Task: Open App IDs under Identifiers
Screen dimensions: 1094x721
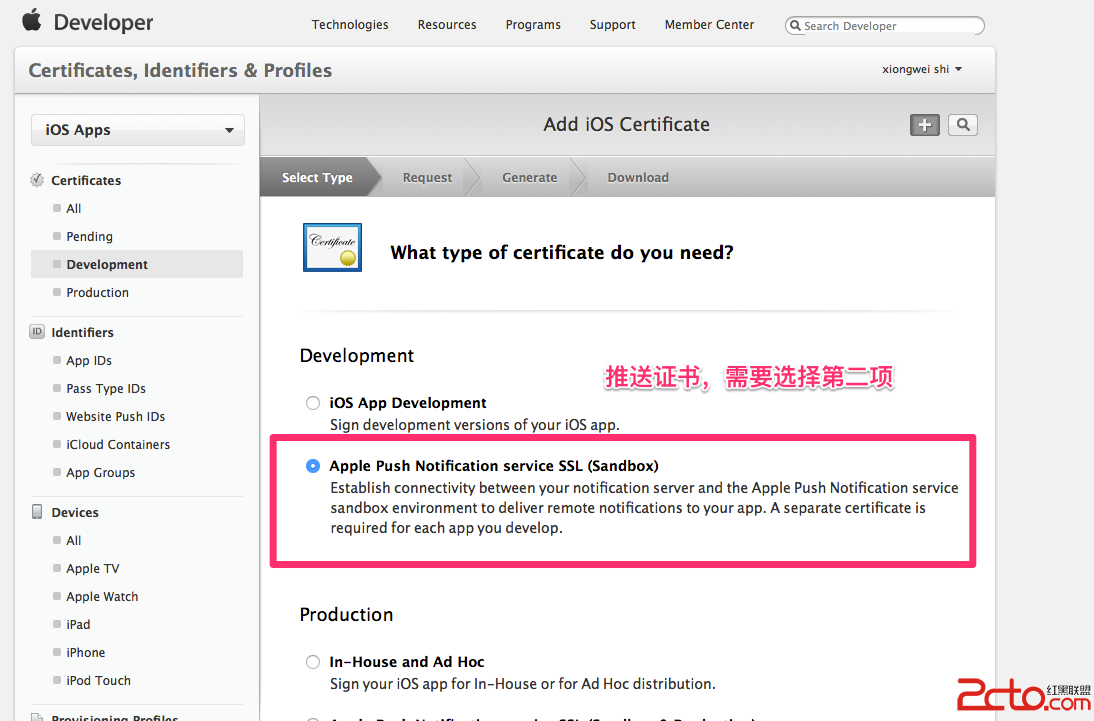Action: [89, 361]
